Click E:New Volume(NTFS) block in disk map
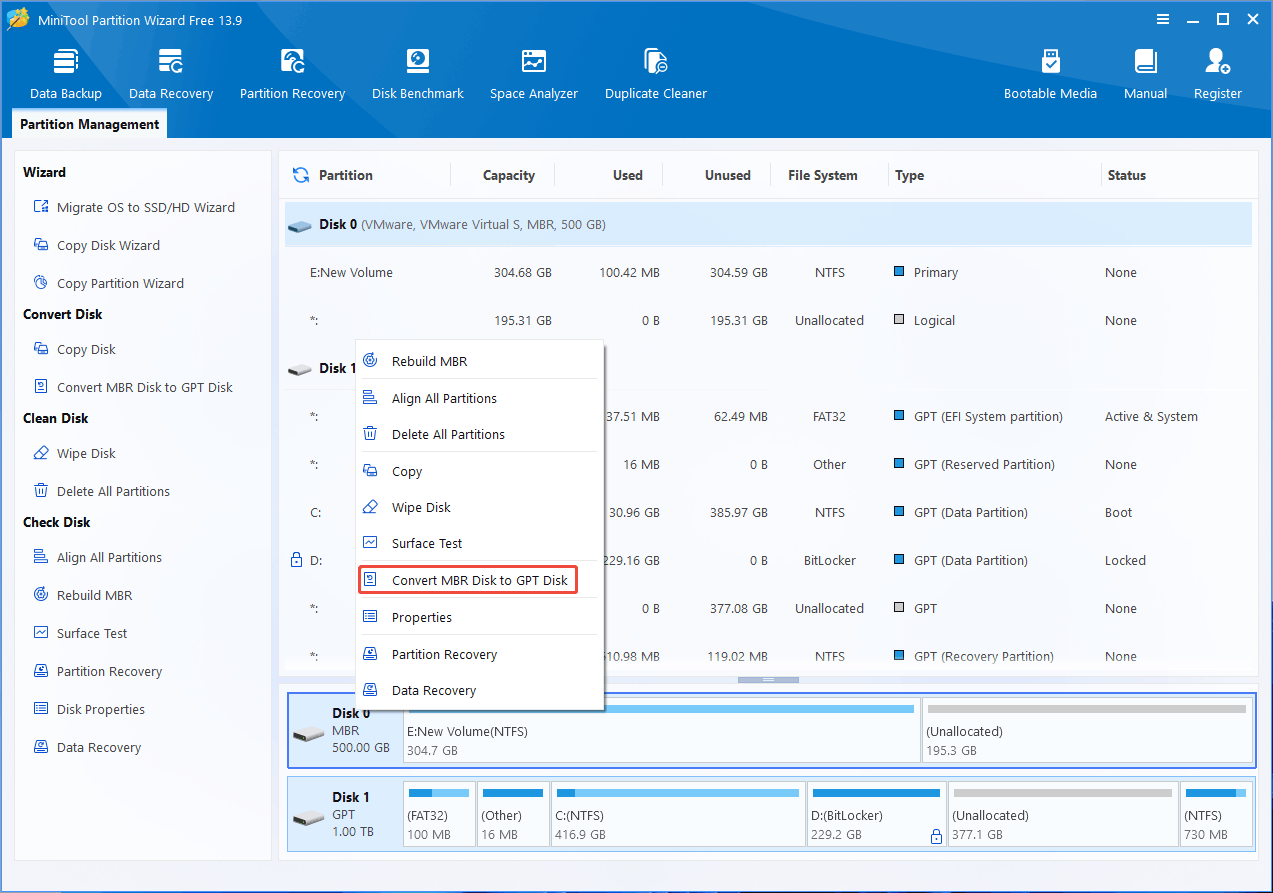 (661, 732)
